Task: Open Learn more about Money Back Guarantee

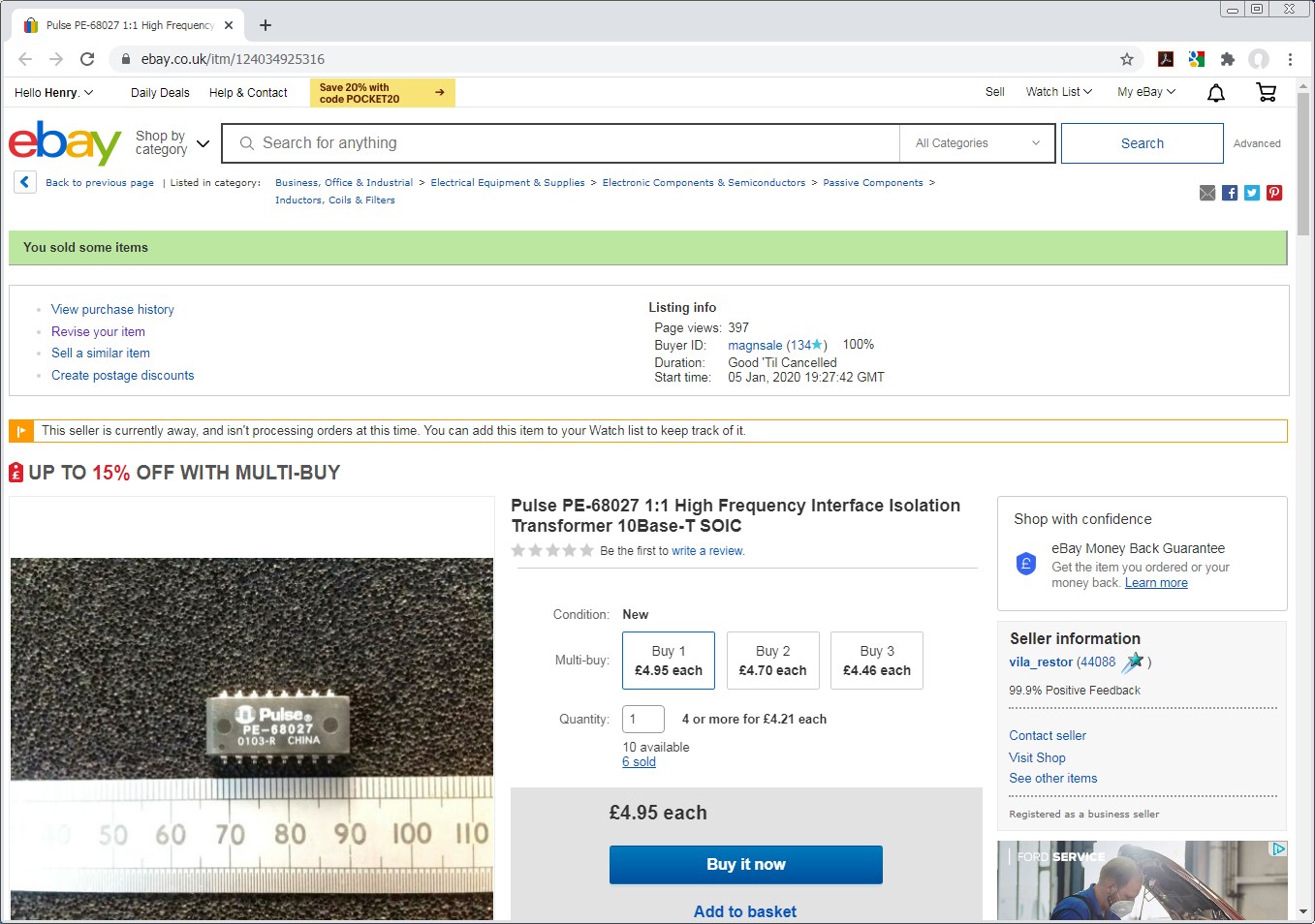Action: click(x=1156, y=583)
